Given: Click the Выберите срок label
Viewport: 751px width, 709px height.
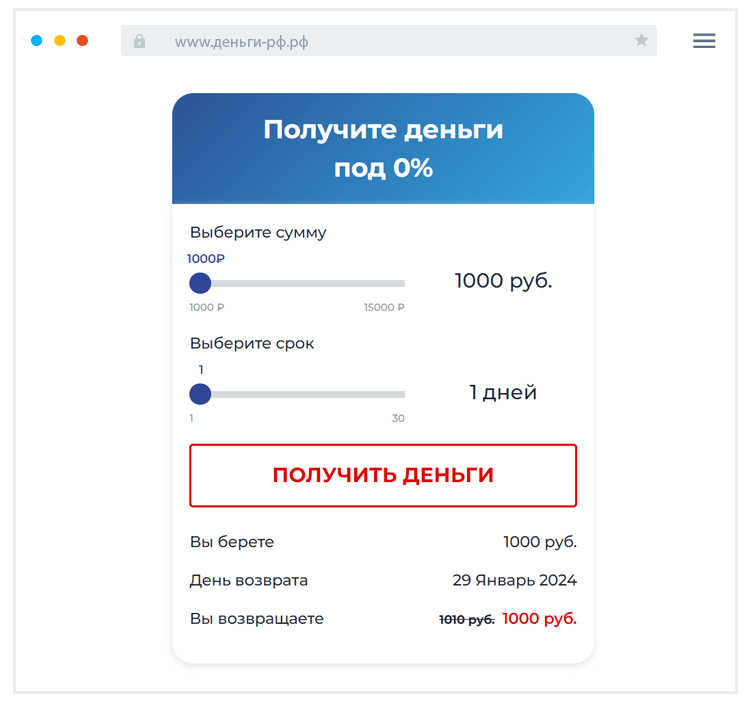Looking at the screenshot, I should [252, 343].
